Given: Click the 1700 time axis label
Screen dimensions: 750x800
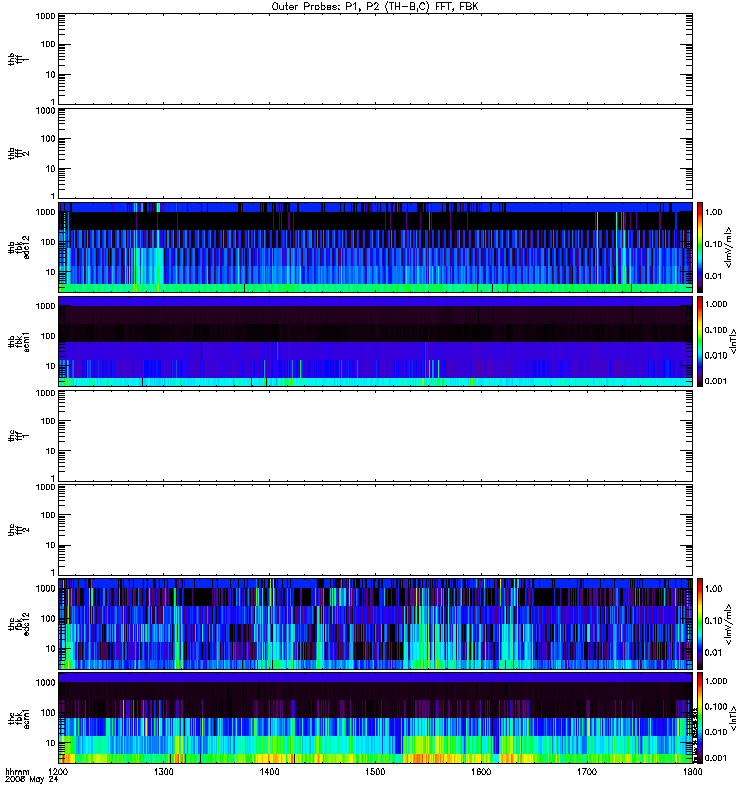Looking at the screenshot, I should click(x=587, y=772).
